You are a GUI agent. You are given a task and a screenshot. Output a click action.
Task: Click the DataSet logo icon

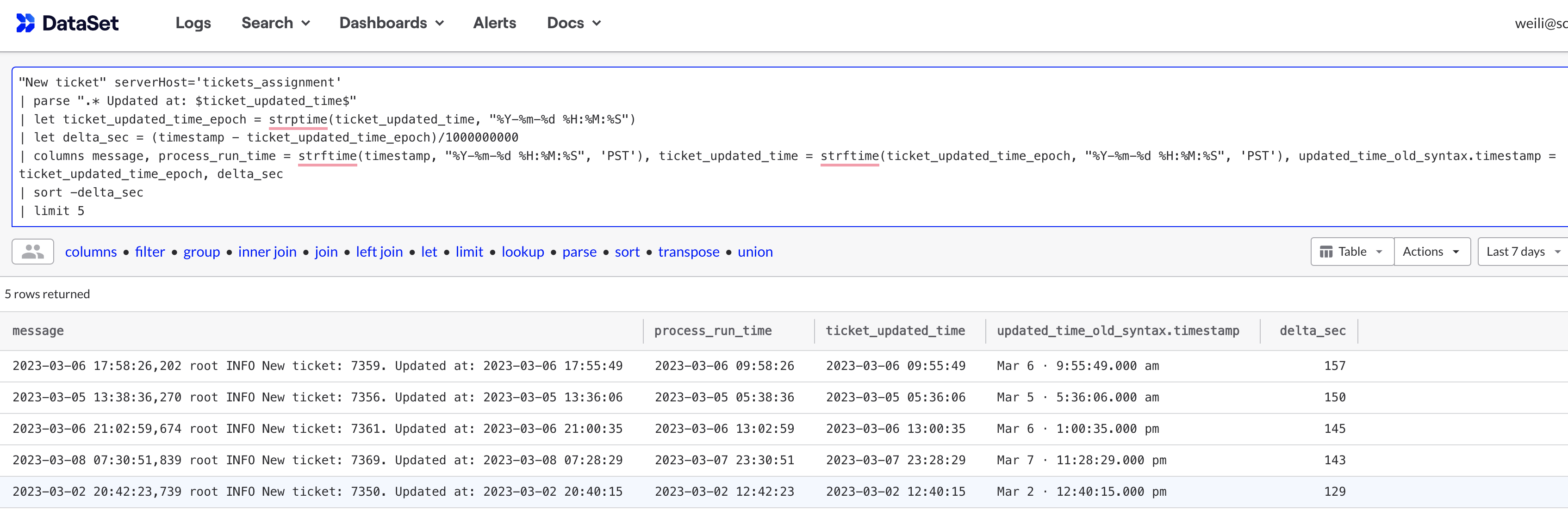click(25, 23)
